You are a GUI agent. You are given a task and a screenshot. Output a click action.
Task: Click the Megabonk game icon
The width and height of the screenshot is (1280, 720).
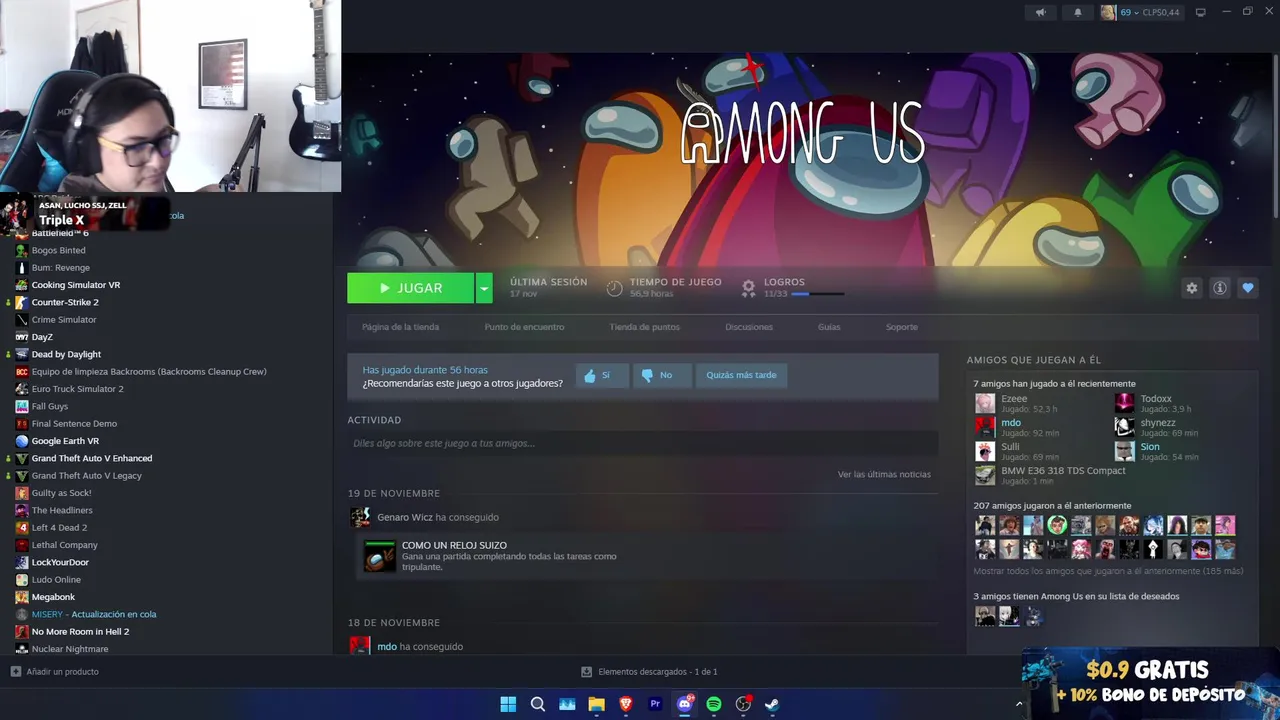pos(22,597)
